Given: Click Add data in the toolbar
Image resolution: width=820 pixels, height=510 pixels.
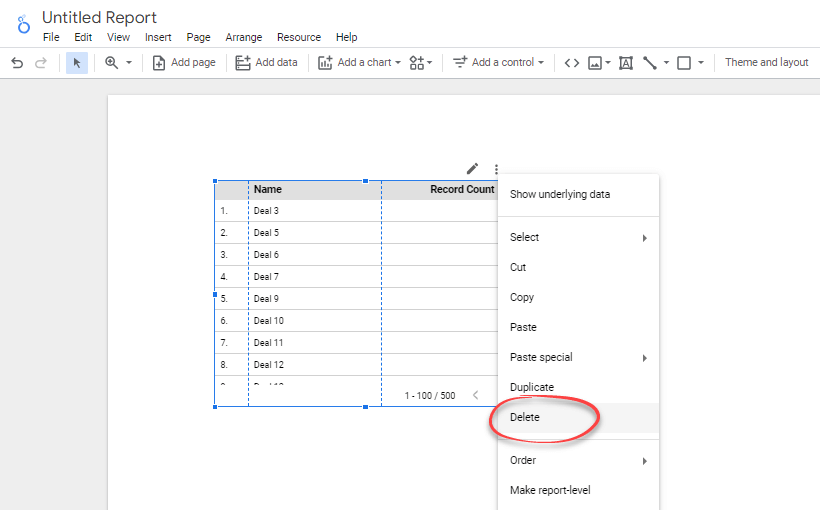Looking at the screenshot, I should [266, 63].
